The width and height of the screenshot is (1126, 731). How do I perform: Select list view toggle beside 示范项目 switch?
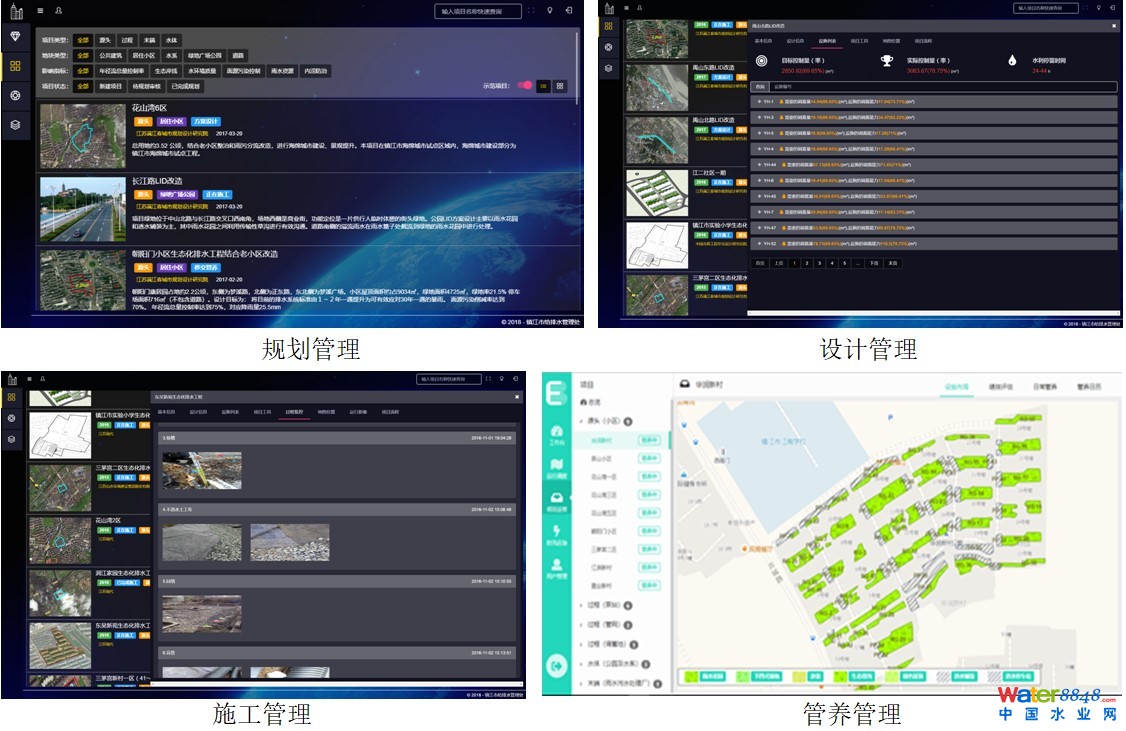[543, 86]
